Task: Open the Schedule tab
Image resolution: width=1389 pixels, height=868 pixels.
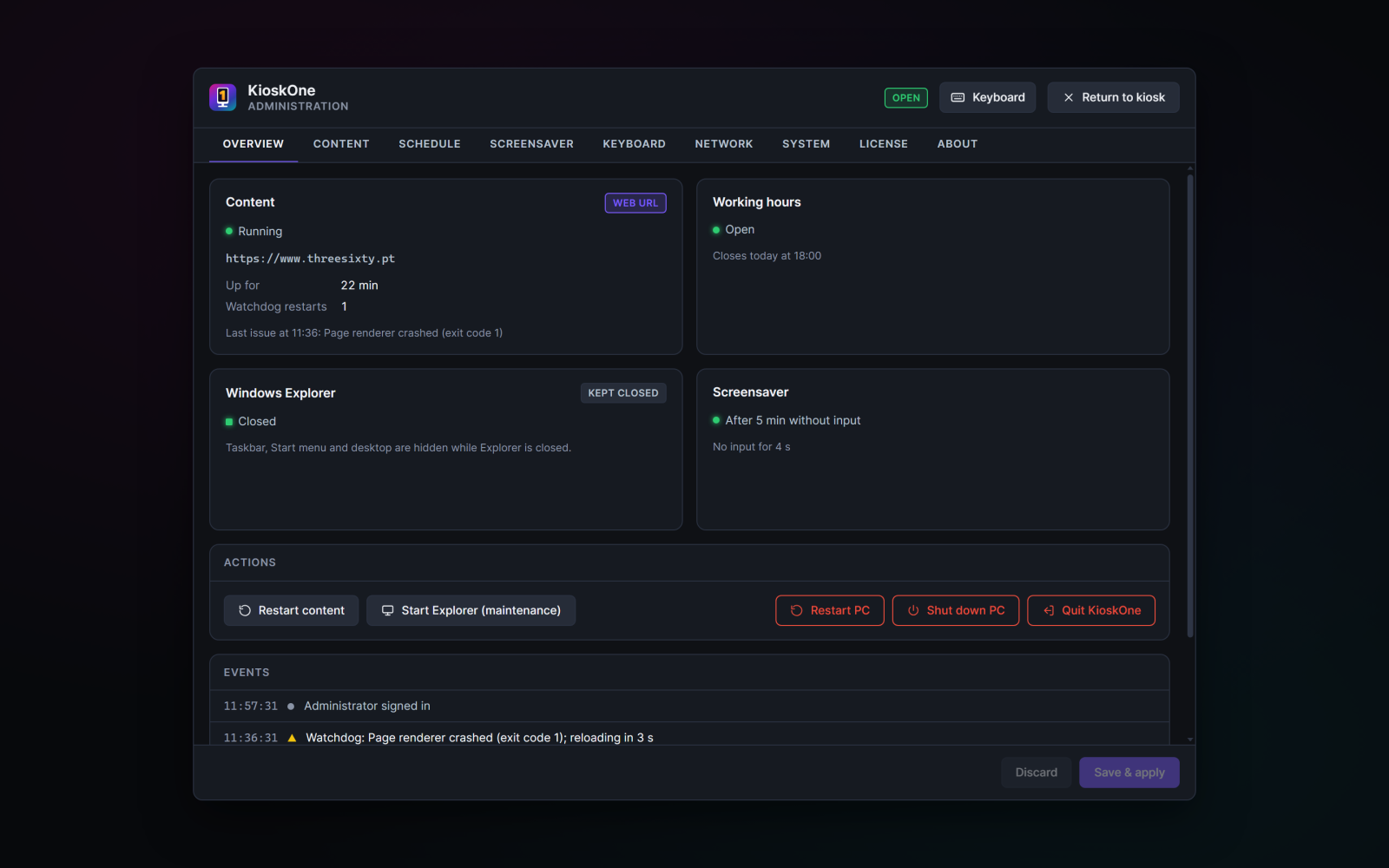Action: pyautogui.click(x=430, y=144)
